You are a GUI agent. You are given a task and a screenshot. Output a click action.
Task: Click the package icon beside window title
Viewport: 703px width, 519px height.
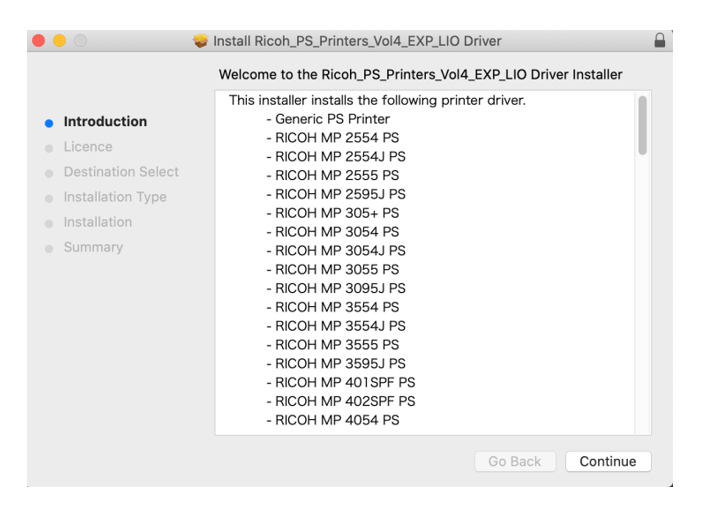[200, 41]
